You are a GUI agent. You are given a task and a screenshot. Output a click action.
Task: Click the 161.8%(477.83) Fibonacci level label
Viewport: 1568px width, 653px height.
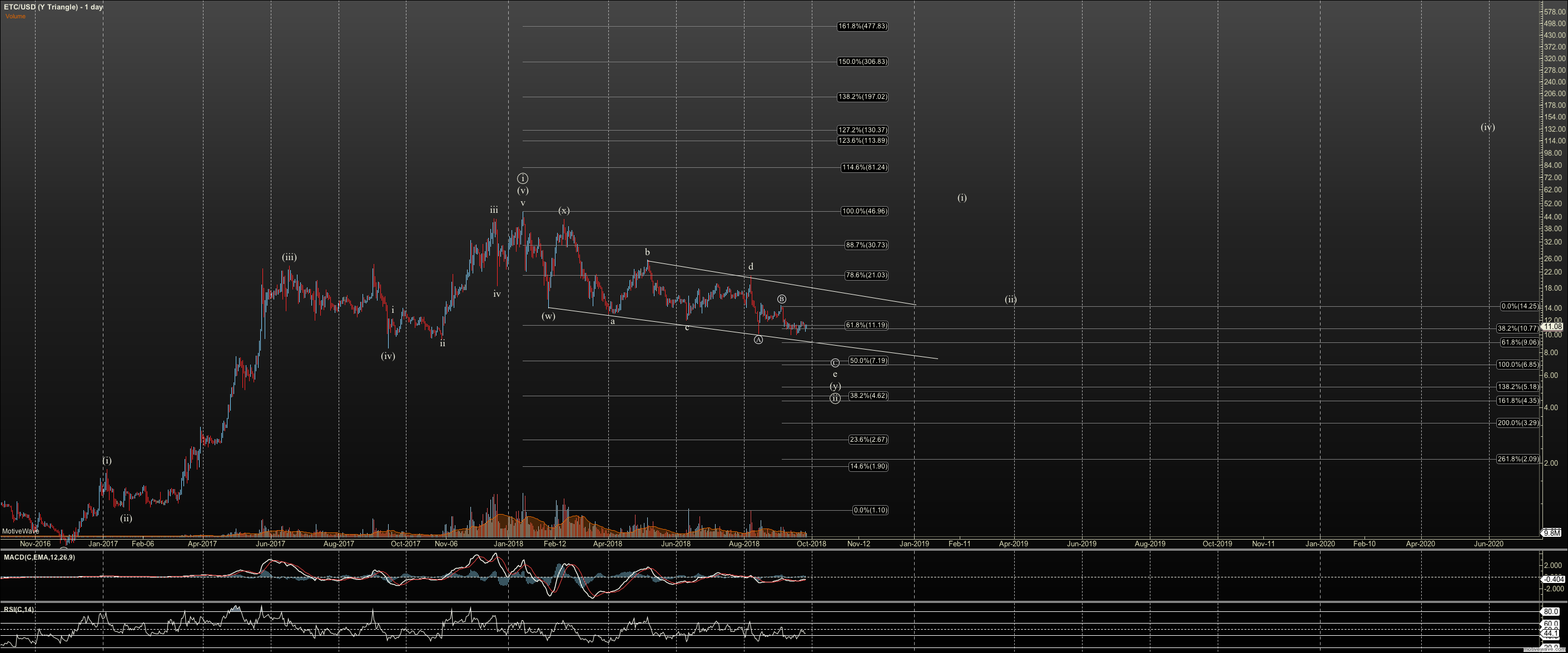coord(862,26)
